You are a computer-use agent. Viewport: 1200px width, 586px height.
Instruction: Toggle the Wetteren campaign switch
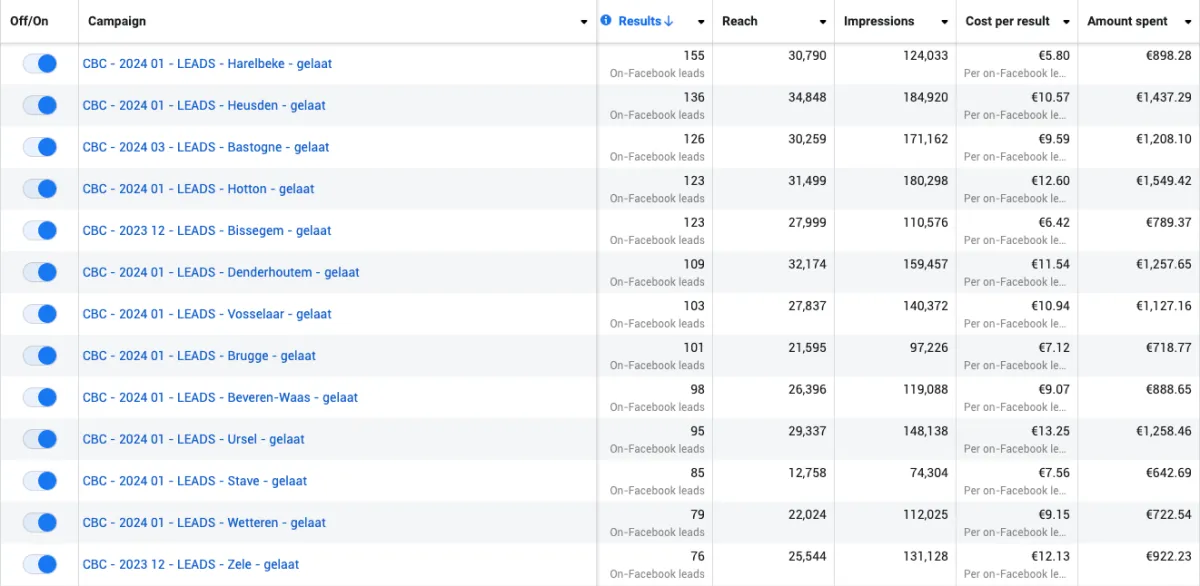[40, 522]
